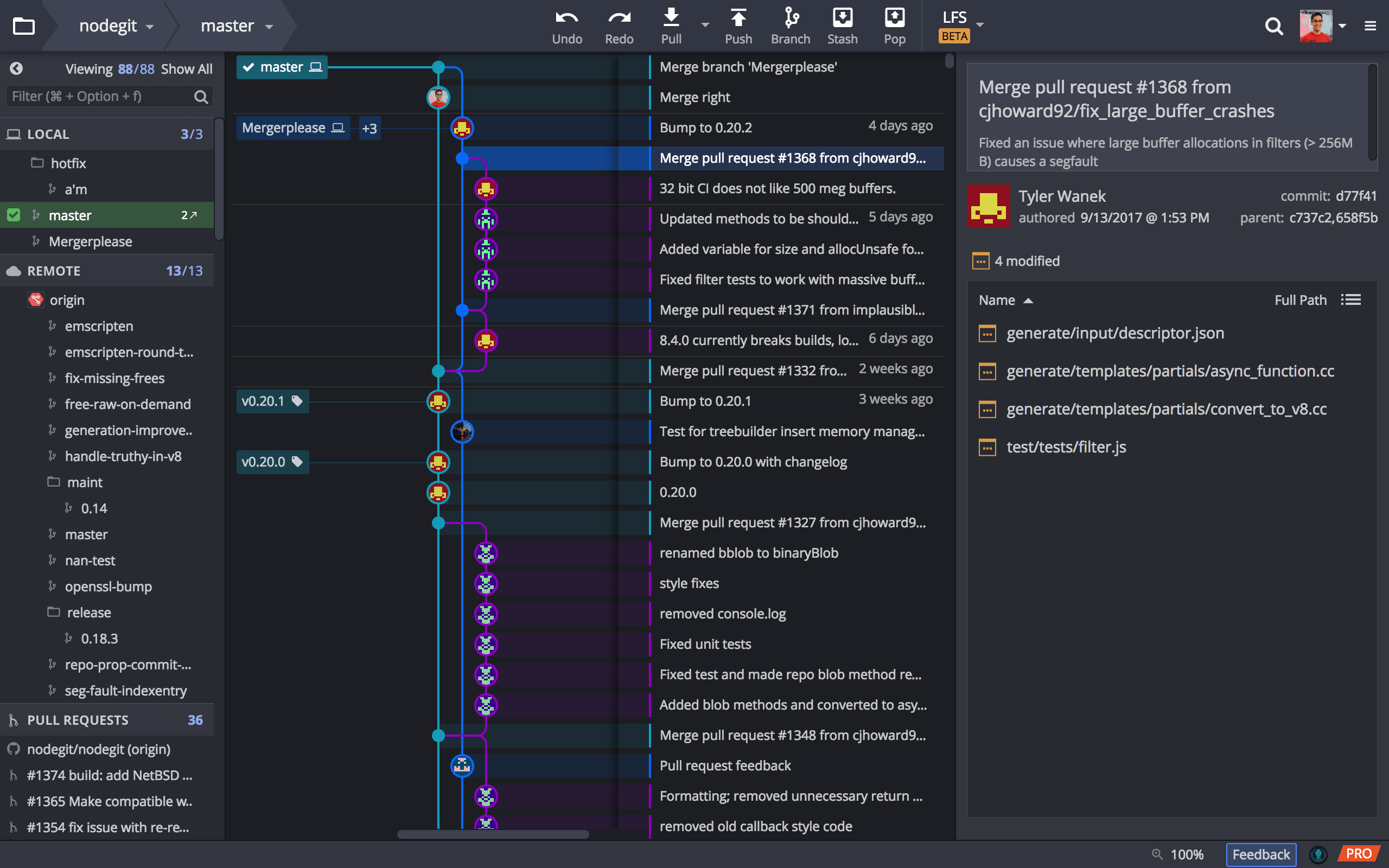Screen dimensions: 1389x868
Task: Select commit 'renamed bblob to binaryBlob'
Action: (x=748, y=553)
